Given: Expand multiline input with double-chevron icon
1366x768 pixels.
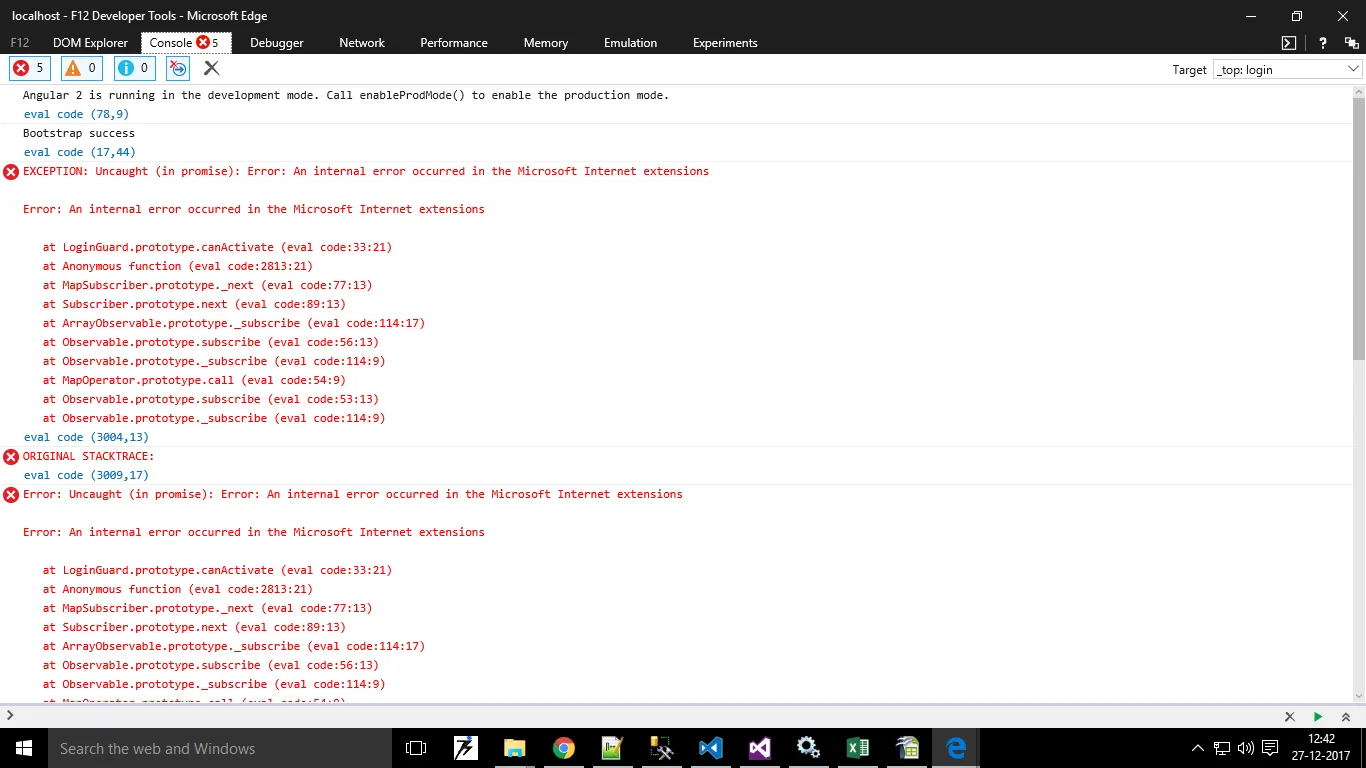Looking at the screenshot, I should click(1346, 717).
